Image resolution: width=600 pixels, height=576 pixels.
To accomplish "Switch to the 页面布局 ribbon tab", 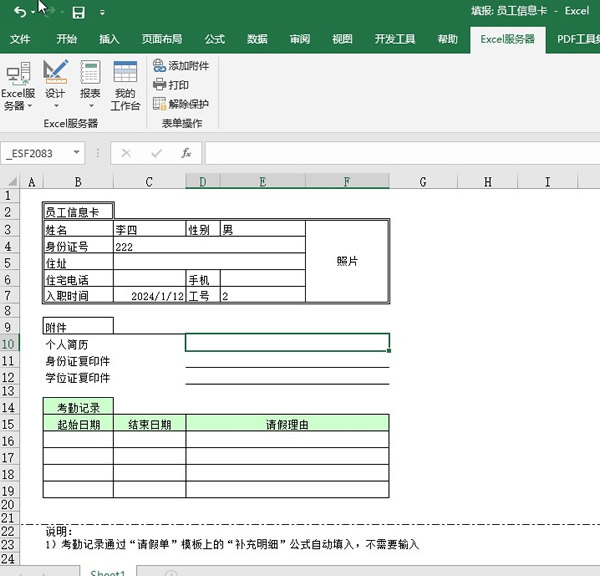I will coord(161,40).
